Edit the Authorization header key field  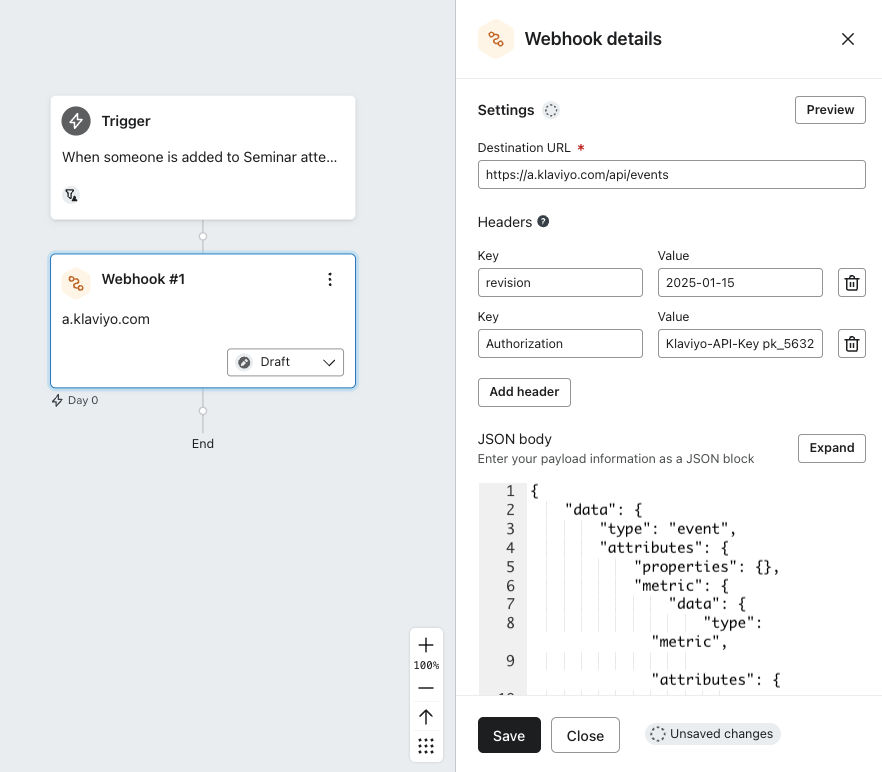click(x=560, y=343)
